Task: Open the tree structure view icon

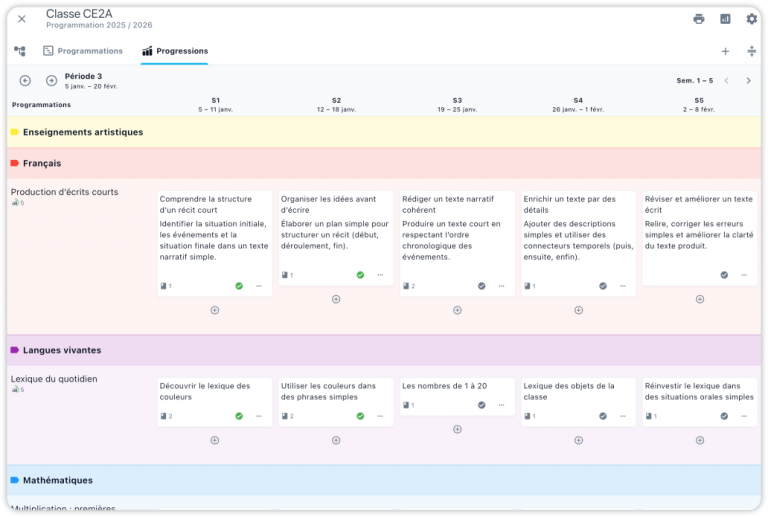Action: (20, 51)
